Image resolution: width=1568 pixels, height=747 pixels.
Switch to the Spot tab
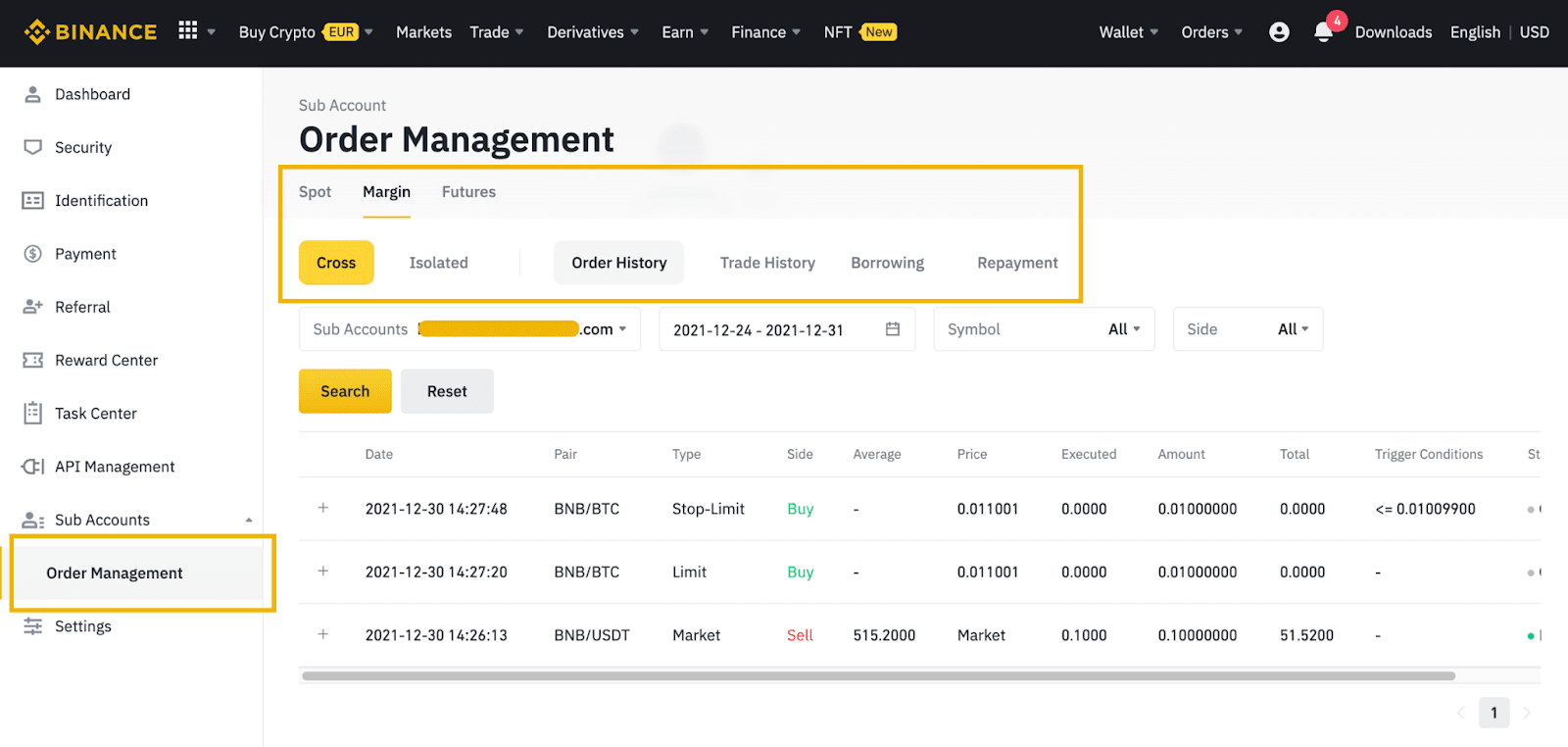coord(315,192)
